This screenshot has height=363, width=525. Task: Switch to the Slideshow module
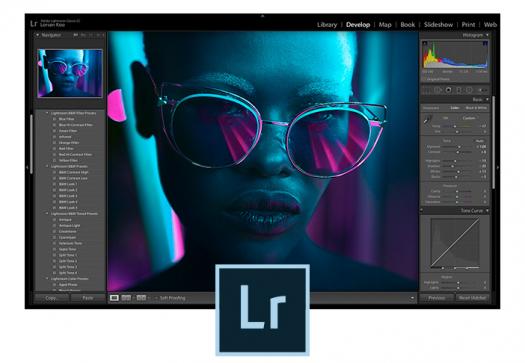click(438, 24)
